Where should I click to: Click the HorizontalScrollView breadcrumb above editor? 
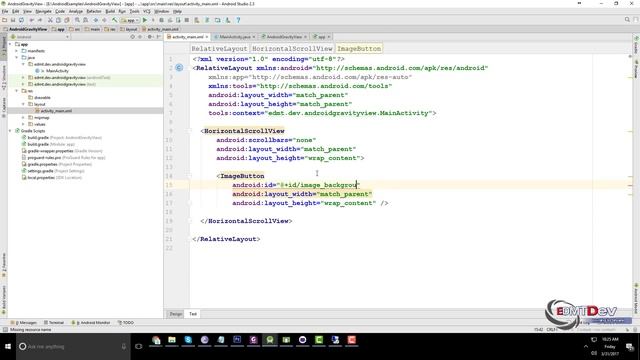[x=292, y=49]
